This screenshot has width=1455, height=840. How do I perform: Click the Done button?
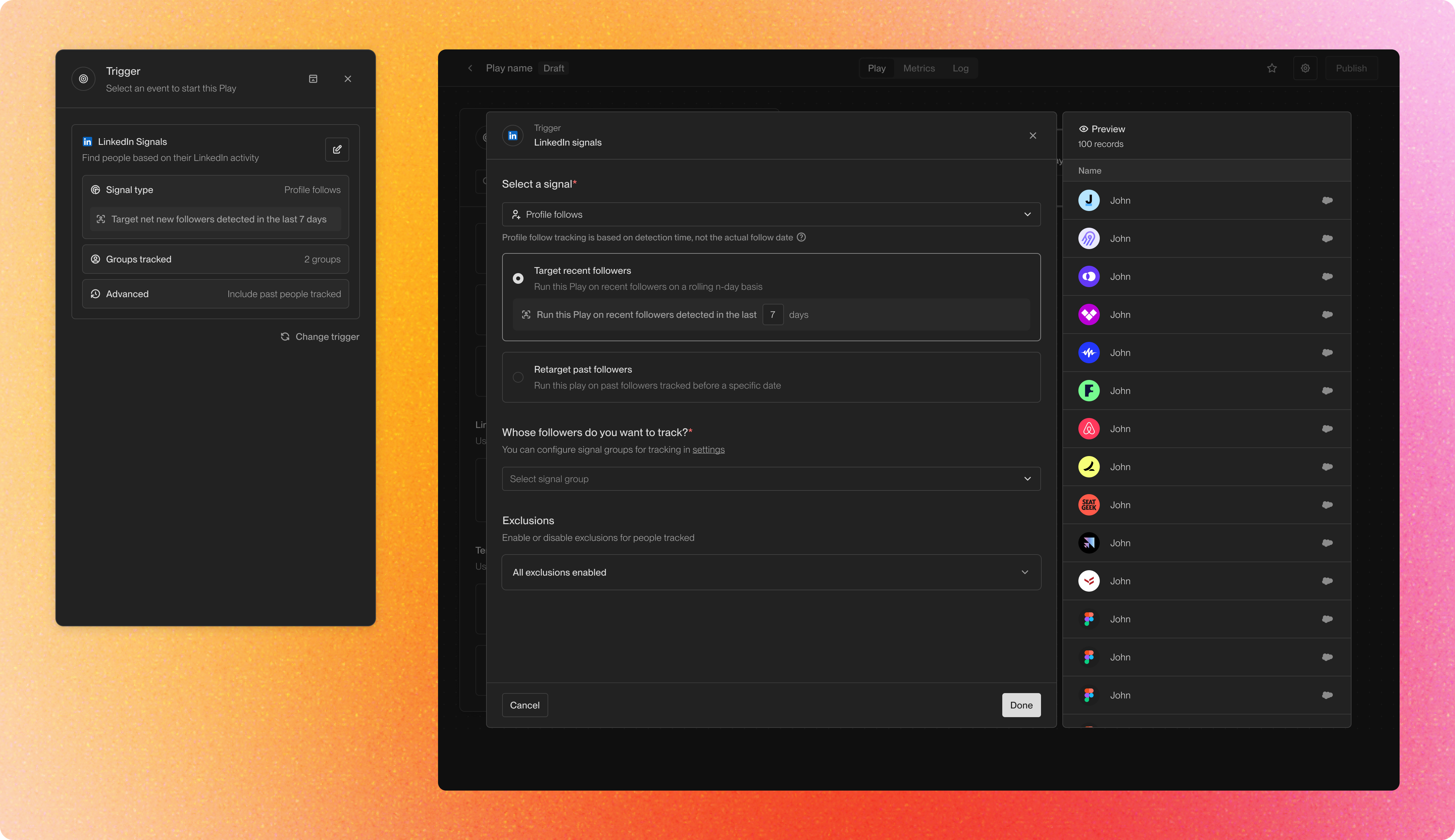click(1021, 705)
